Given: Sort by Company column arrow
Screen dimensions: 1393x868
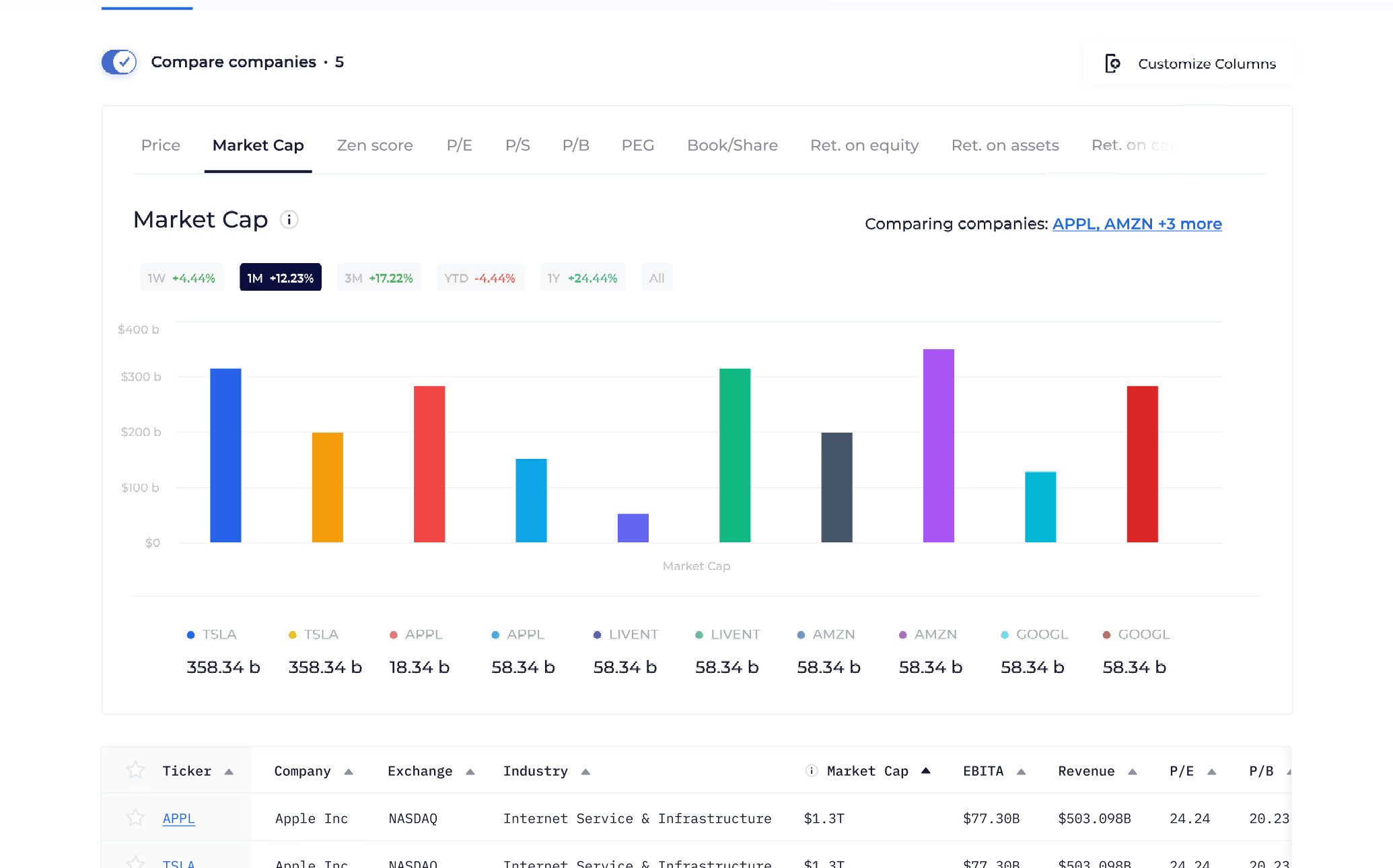Looking at the screenshot, I should point(349,772).
